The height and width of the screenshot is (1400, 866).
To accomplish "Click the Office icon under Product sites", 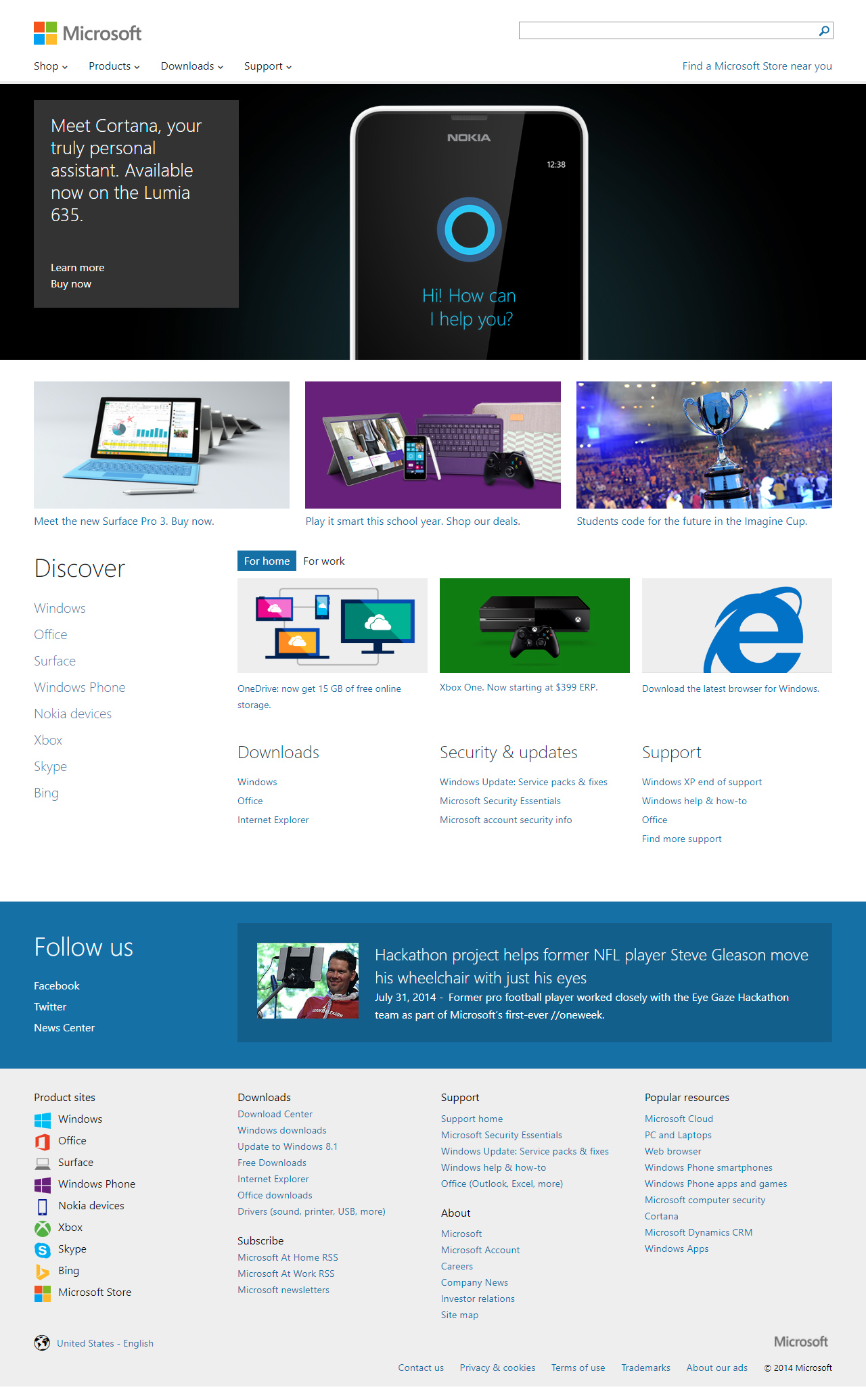I will pos(43,1142).
